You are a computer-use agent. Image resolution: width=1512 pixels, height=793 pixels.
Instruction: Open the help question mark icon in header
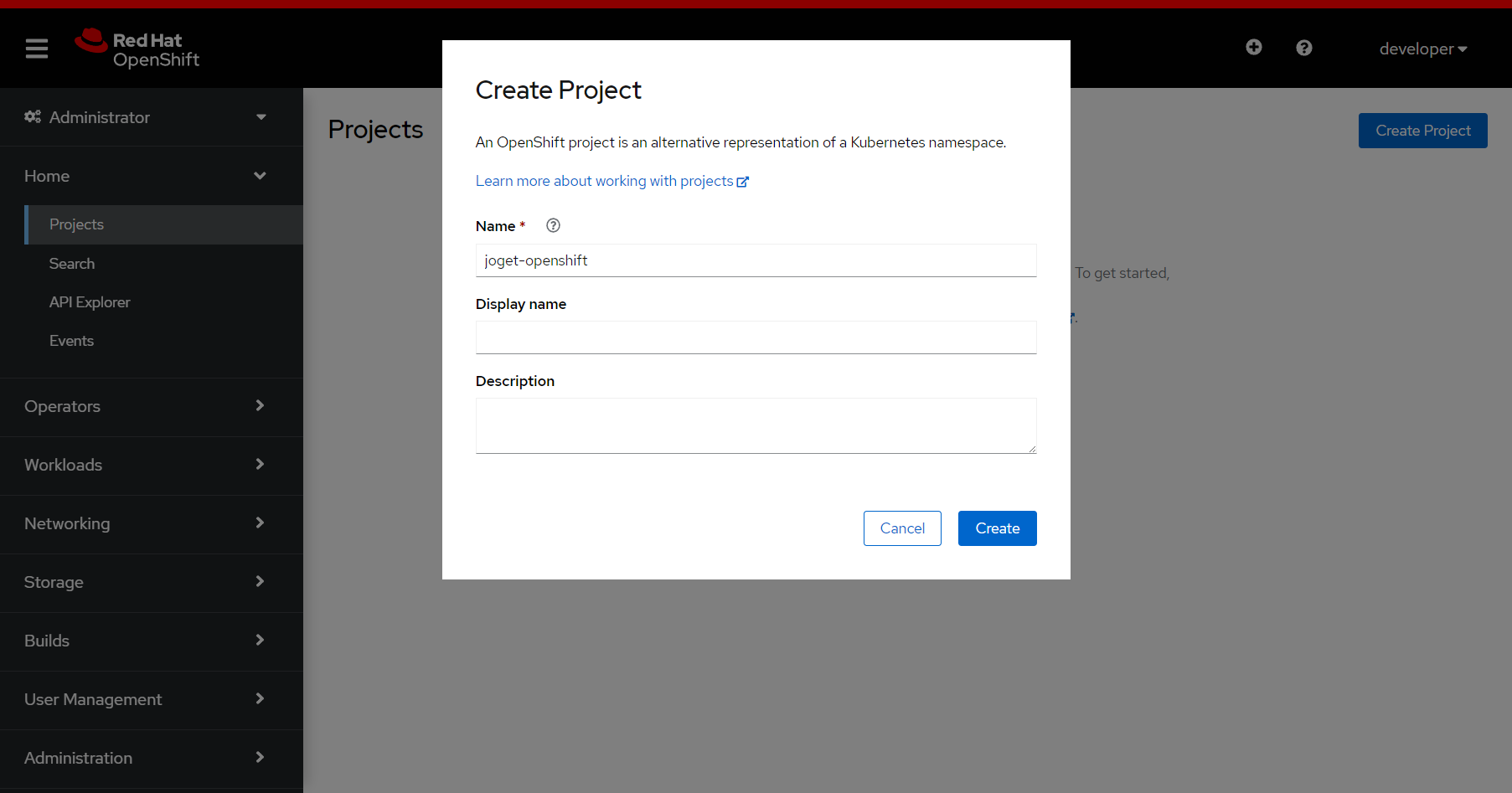1303,48
